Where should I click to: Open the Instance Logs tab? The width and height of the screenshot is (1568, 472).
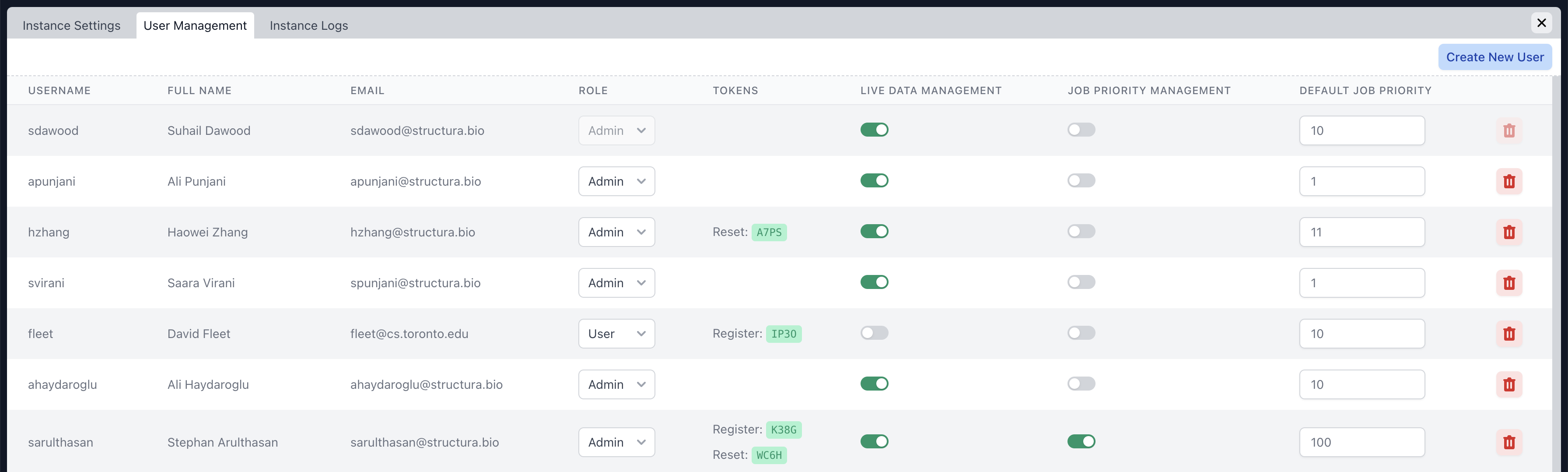tap(308, 25)
